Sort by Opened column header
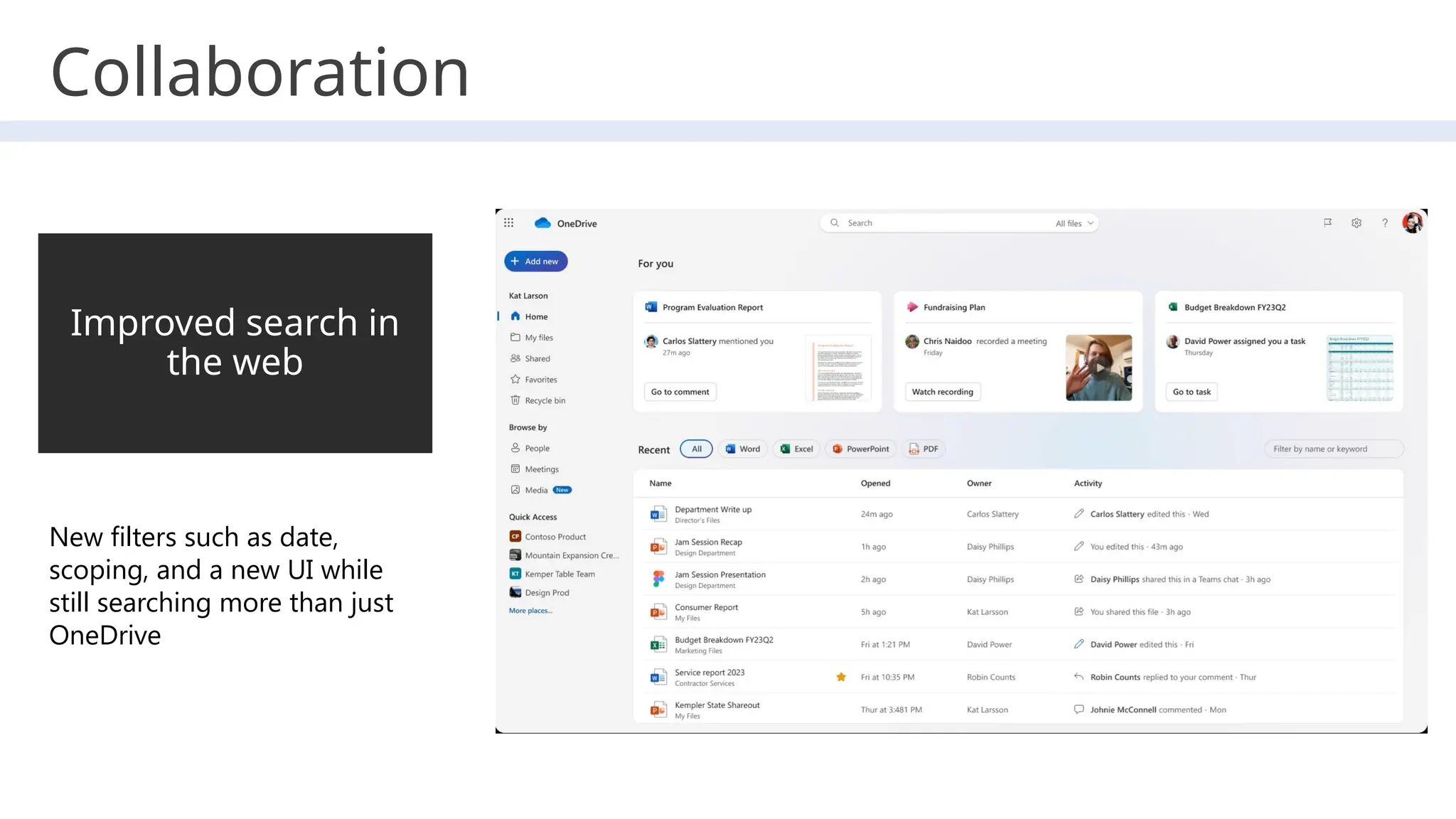The image size is (1456, 819). click(875, 483)
